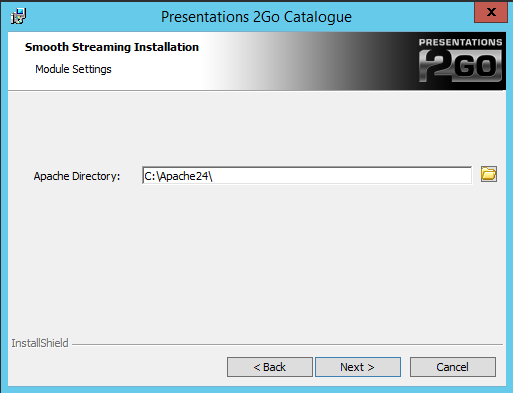
Task: Go to the previous step with Back
Action: [x=270, y=367]
